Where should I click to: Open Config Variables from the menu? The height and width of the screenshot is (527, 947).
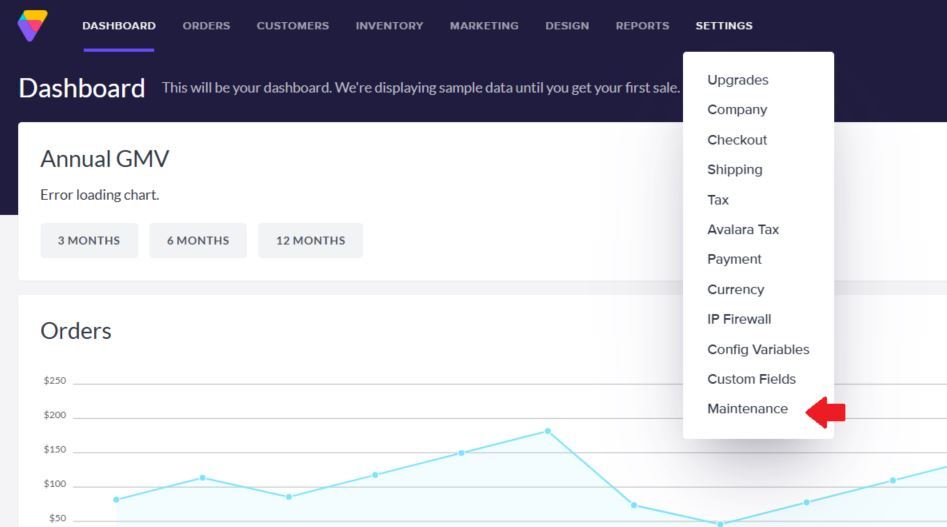[x=758, y=349]
